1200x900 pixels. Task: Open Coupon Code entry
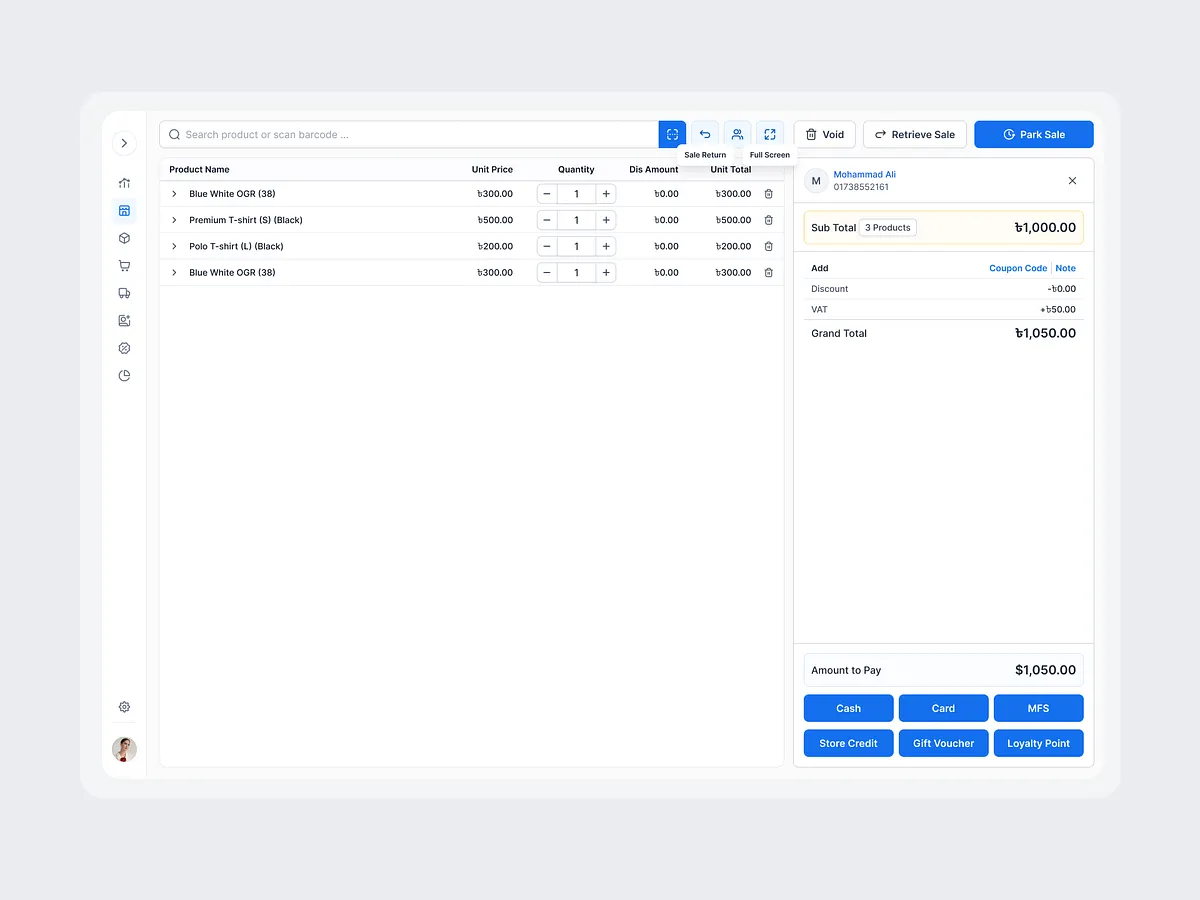pyautogui.click(x=1018, y=268)
